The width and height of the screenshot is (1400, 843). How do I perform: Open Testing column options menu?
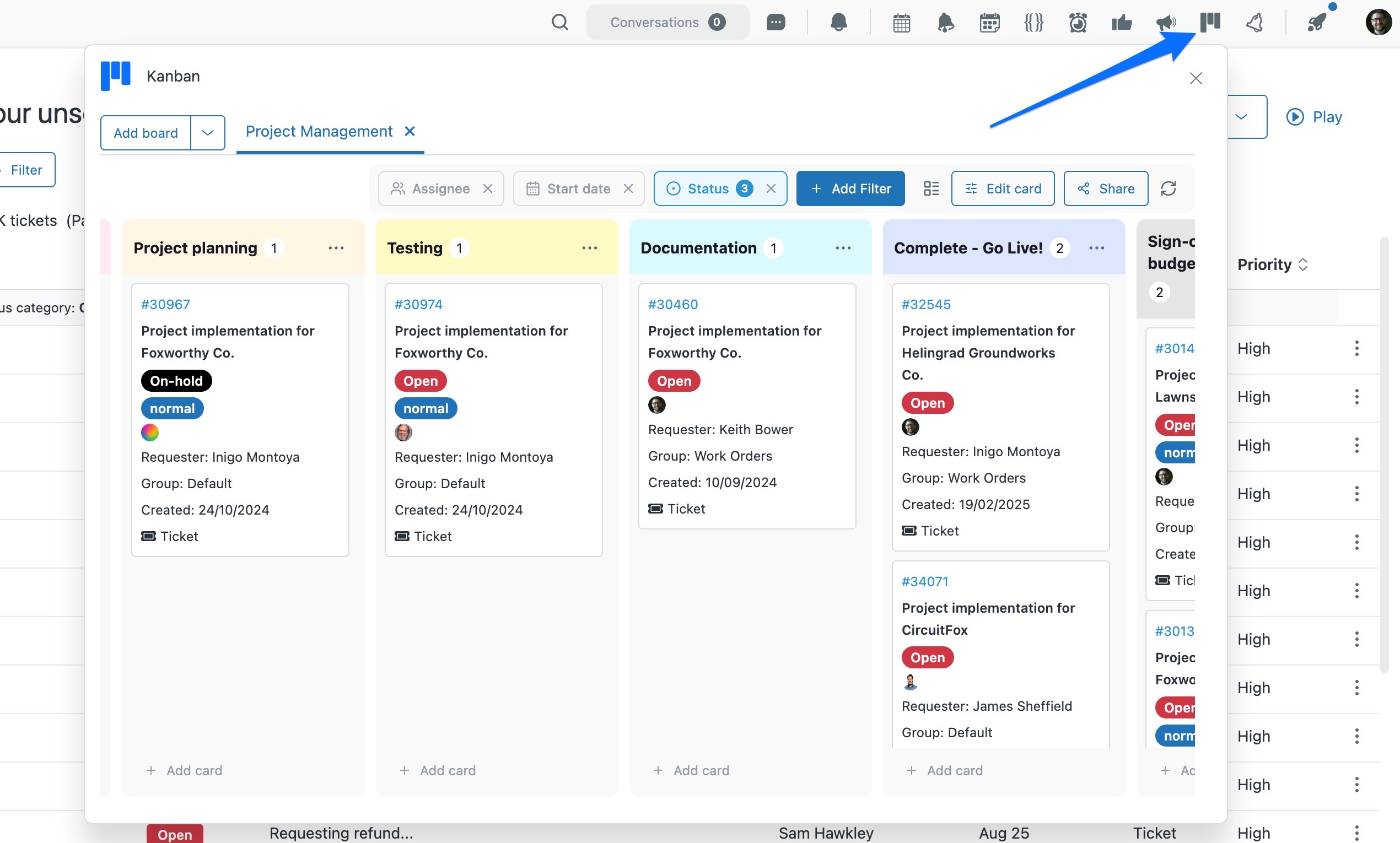click(590, 248)
